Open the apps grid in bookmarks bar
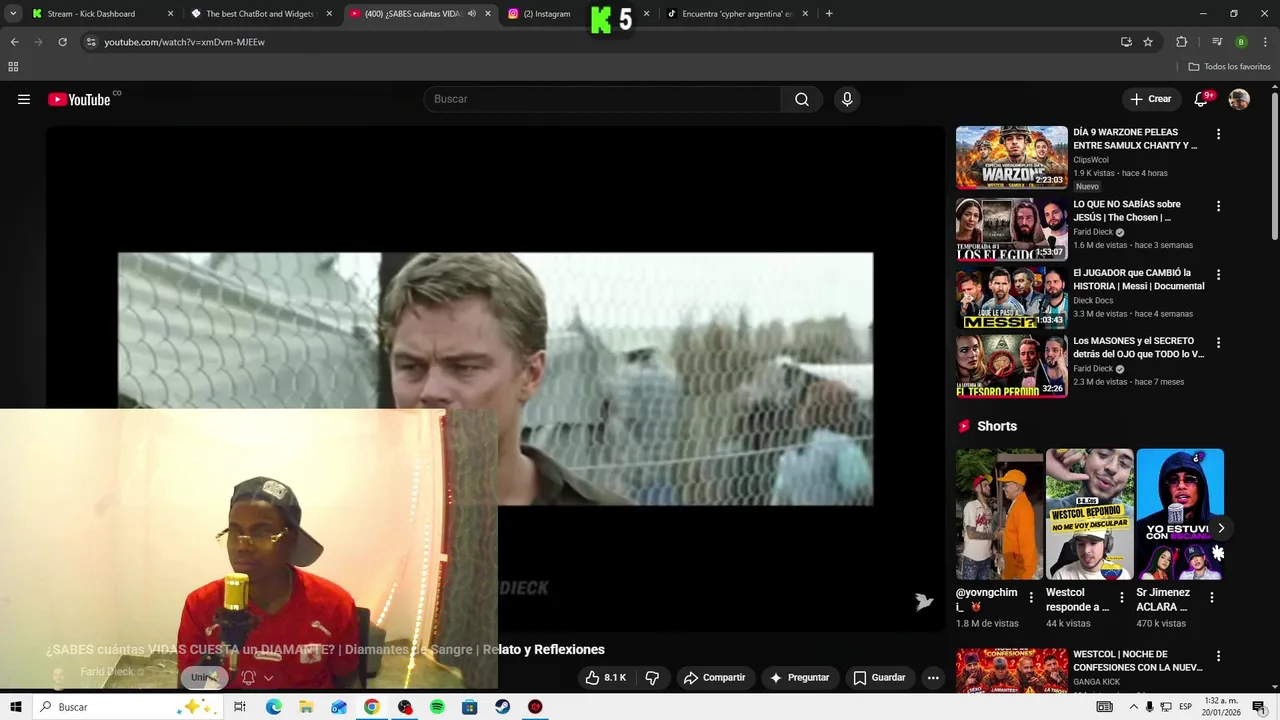The height and width of the screenshot is (720, 1280). 13,67
